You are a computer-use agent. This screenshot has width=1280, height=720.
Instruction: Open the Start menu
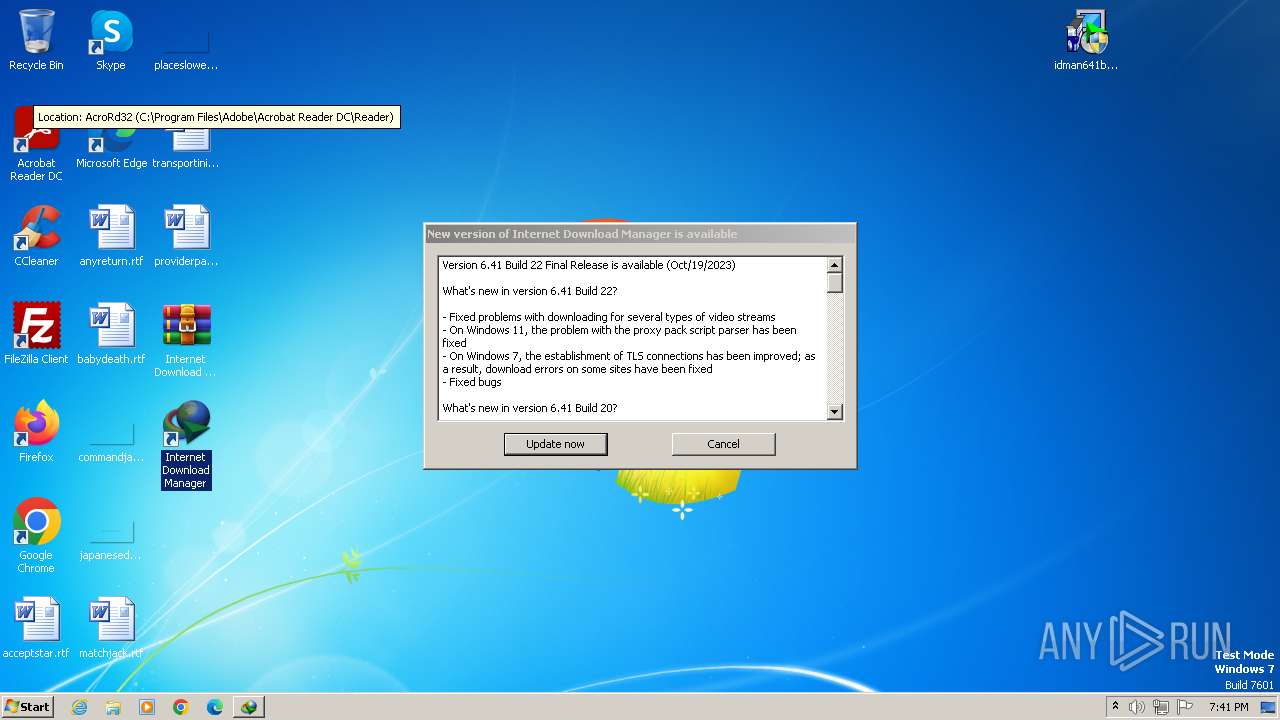point(28,707)
